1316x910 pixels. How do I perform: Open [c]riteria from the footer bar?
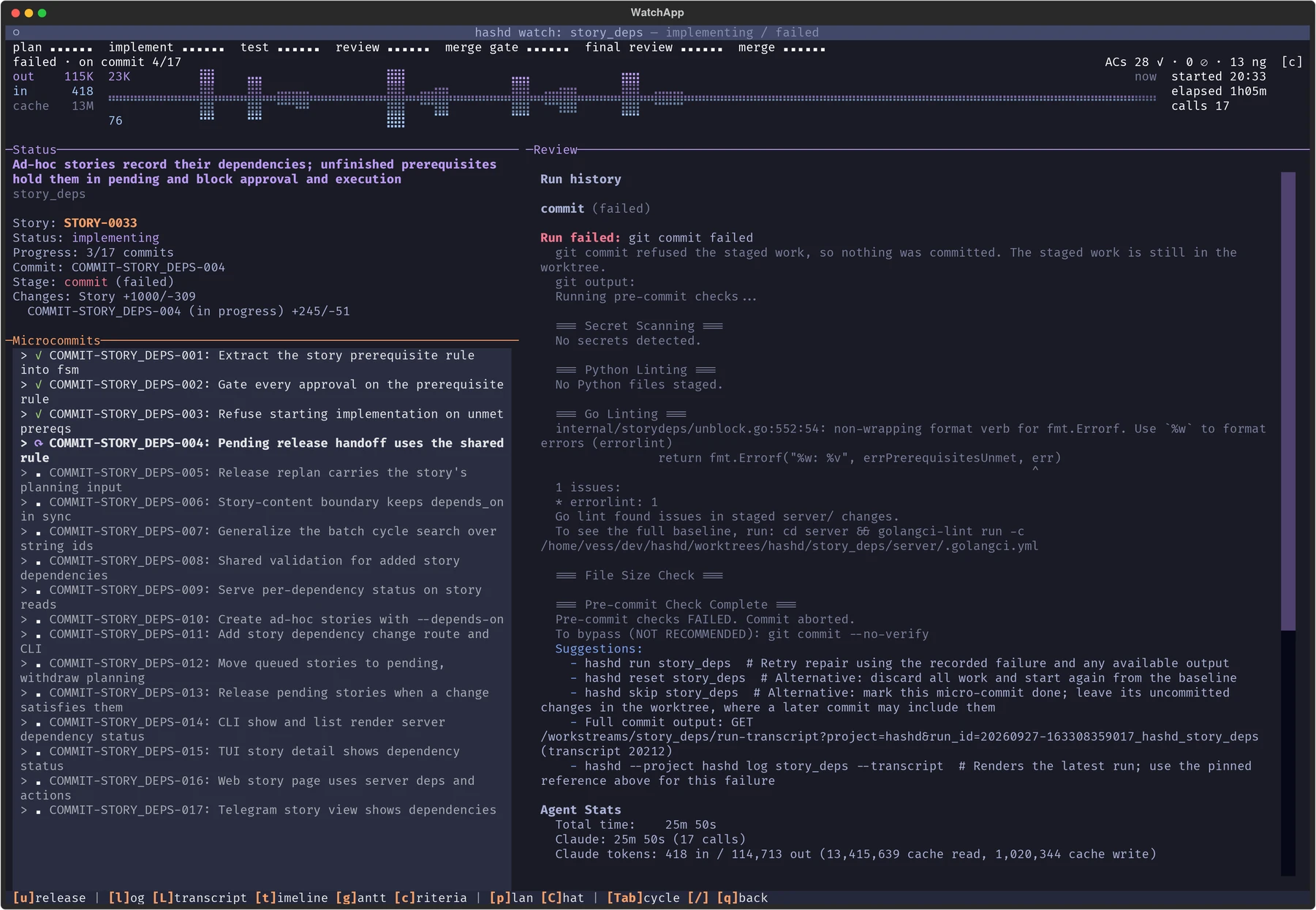[431, 898]
